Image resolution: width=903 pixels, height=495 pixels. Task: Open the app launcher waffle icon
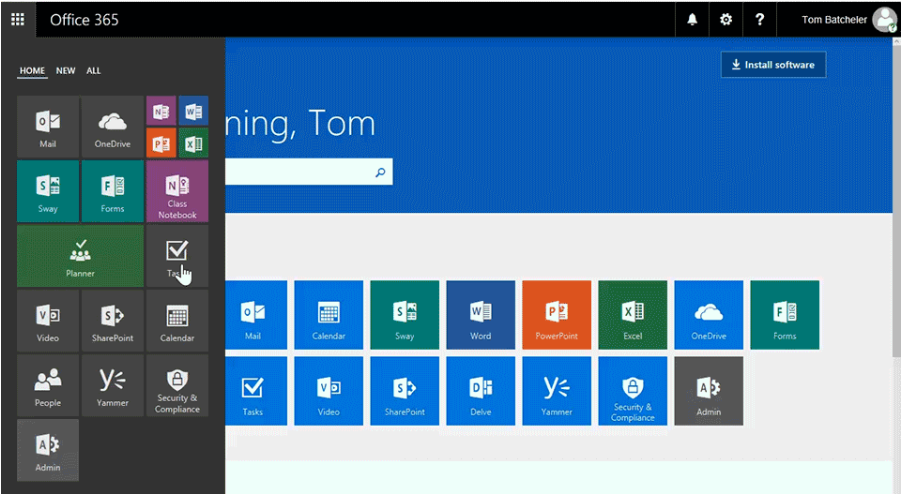pos(18,20)
